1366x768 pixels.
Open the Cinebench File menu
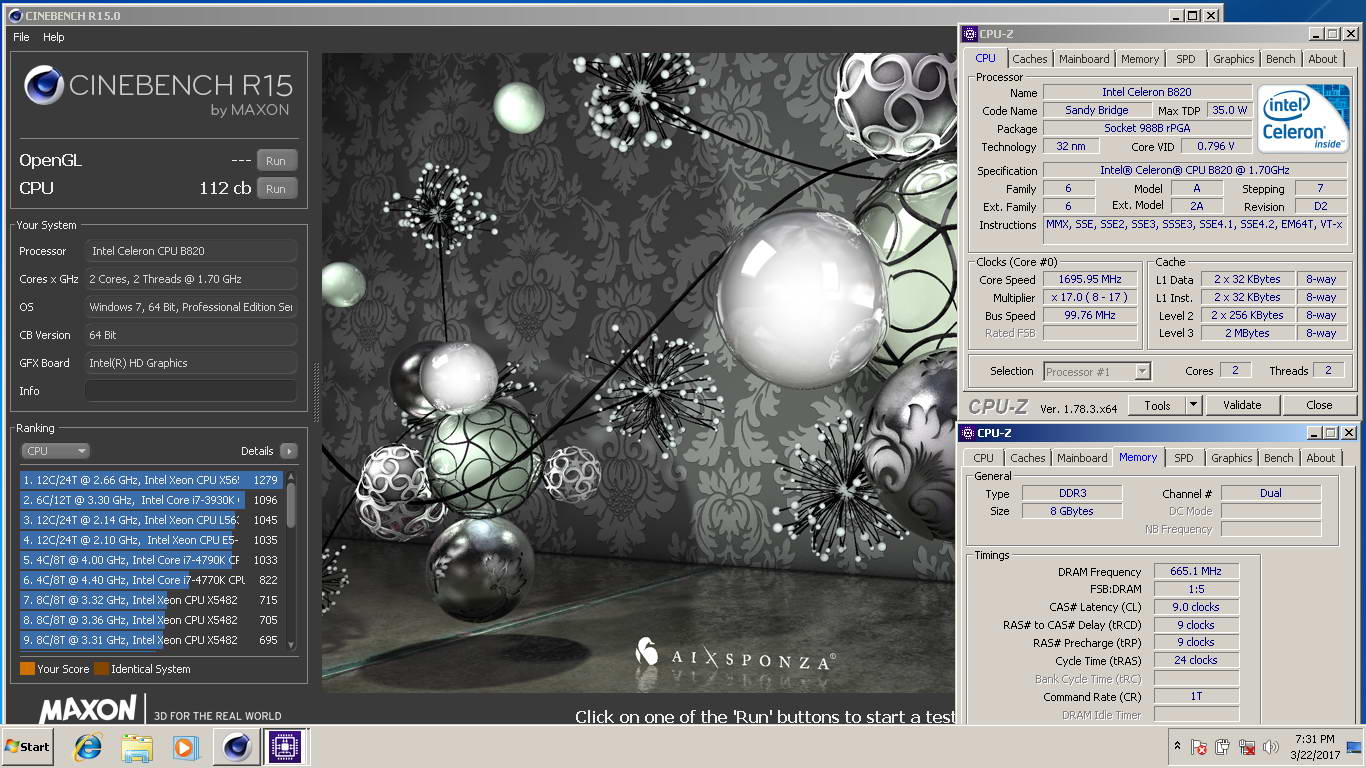point(21,37)
